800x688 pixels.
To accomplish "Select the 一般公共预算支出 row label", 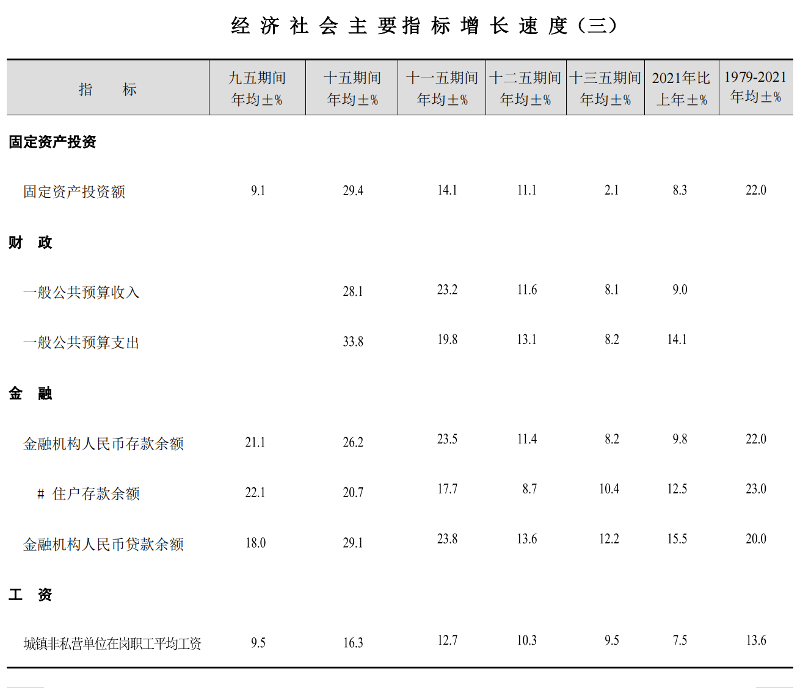I will click(x=81, y=342).
